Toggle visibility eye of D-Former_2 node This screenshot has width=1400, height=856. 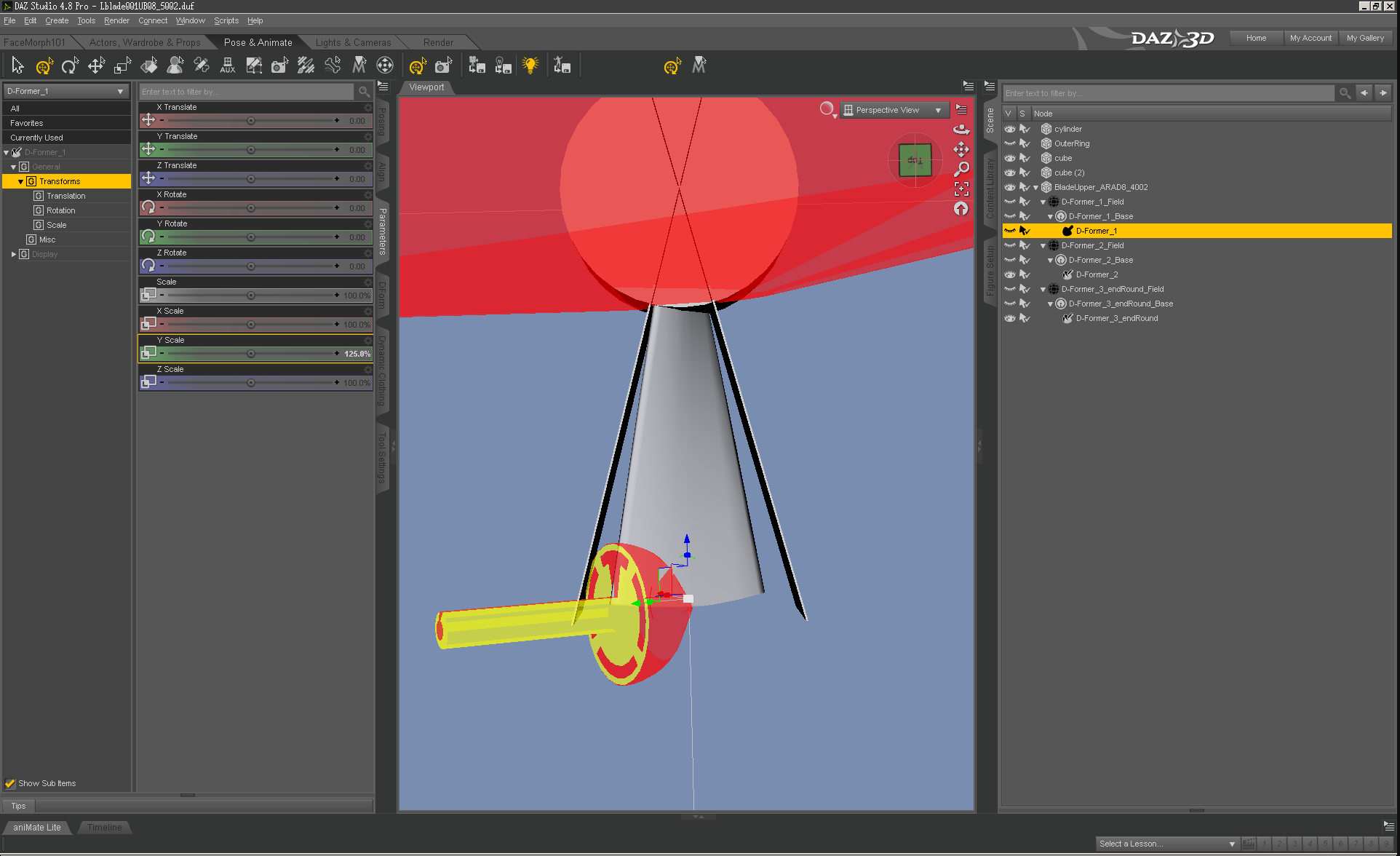coord(1010,274)
